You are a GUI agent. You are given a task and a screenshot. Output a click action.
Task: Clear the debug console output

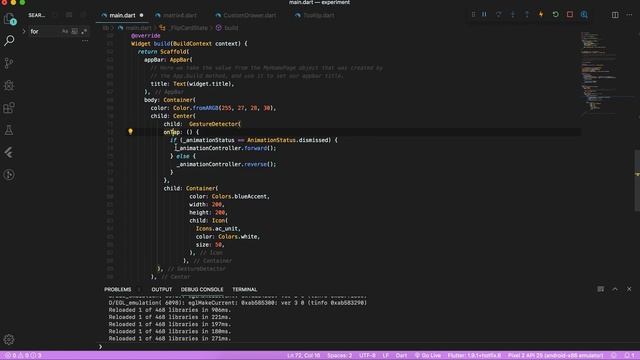[x=600, y=289]
